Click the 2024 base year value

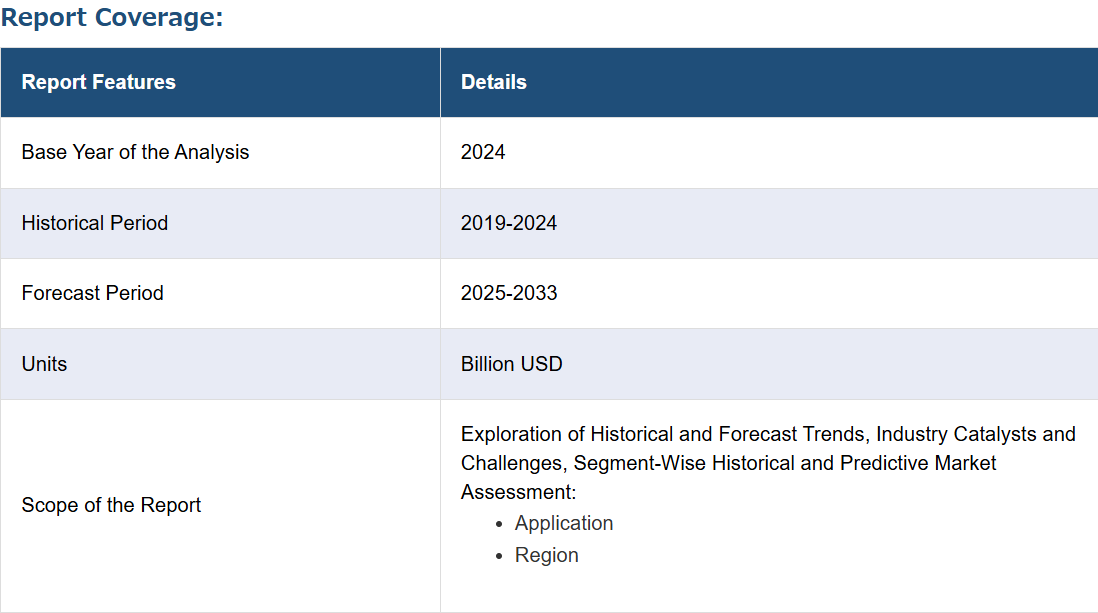point(482,152)
